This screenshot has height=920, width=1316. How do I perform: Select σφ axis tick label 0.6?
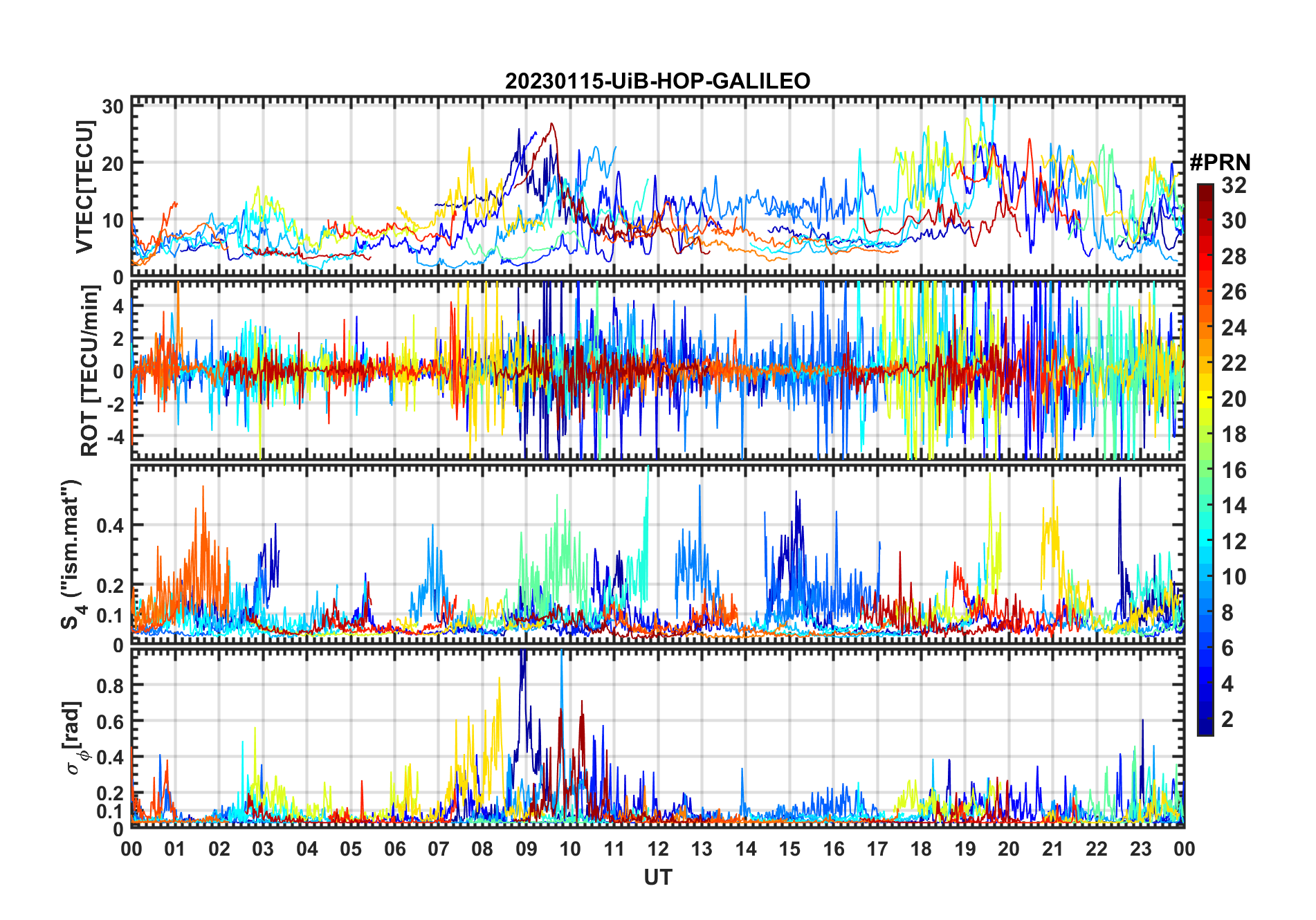[x=110, y=721]
